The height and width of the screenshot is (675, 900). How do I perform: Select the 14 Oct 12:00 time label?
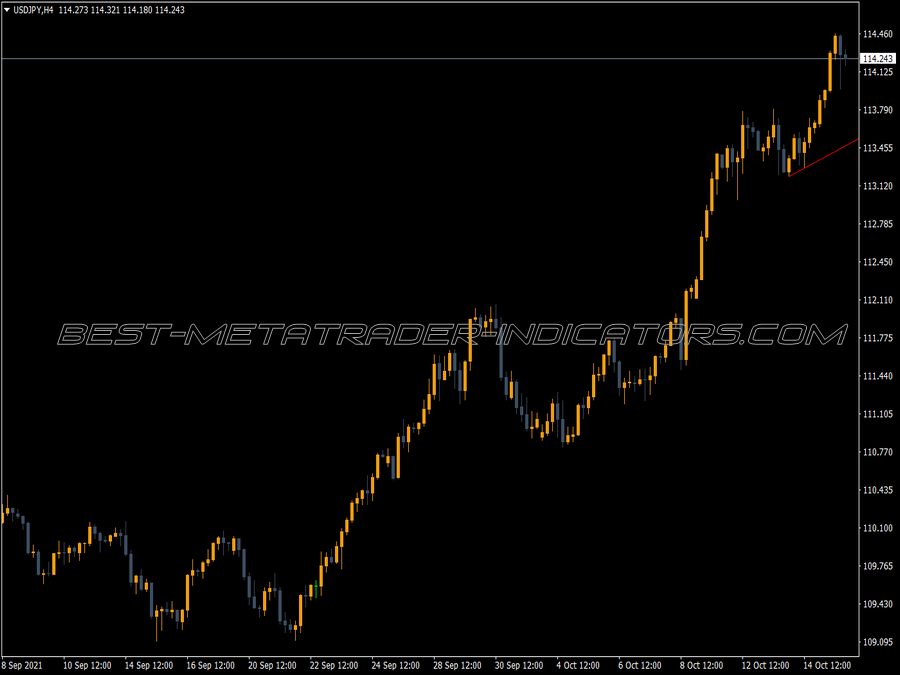click(x=827, y=665)
